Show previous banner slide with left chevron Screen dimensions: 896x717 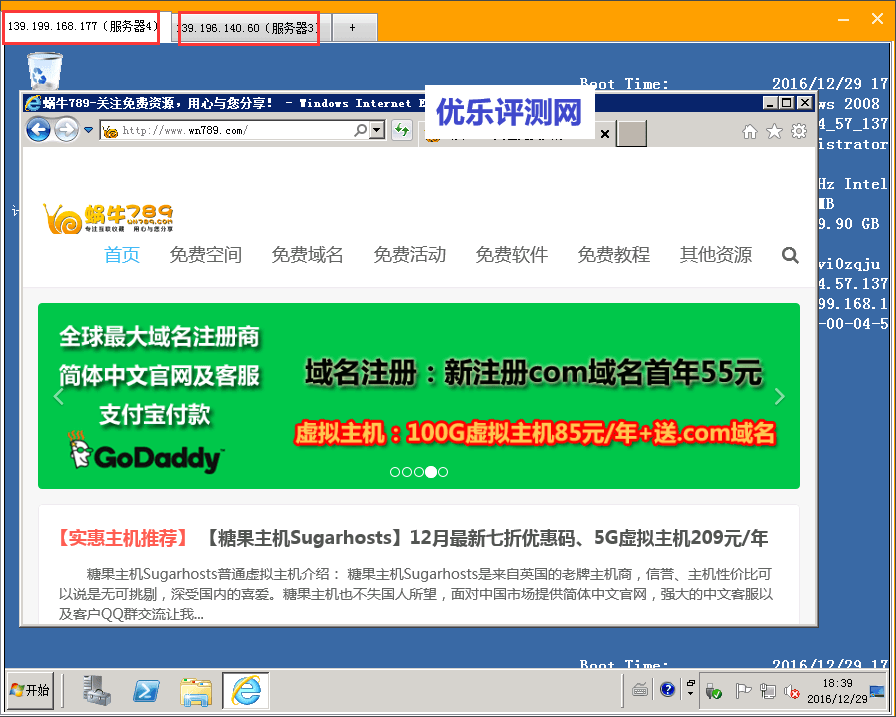pyautogui.click(x=58, y=396)
